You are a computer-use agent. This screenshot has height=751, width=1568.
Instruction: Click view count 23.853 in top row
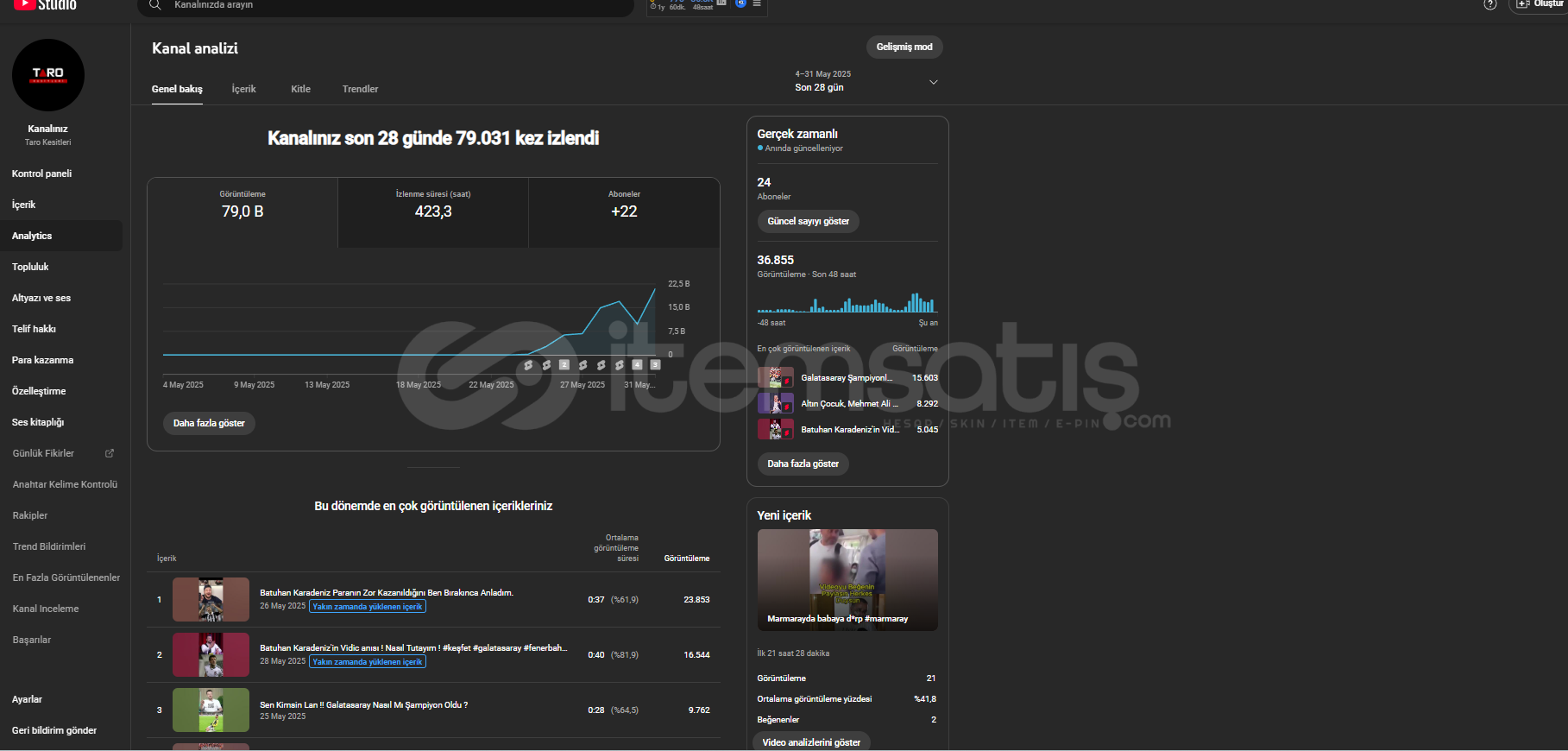click(696, 599)
